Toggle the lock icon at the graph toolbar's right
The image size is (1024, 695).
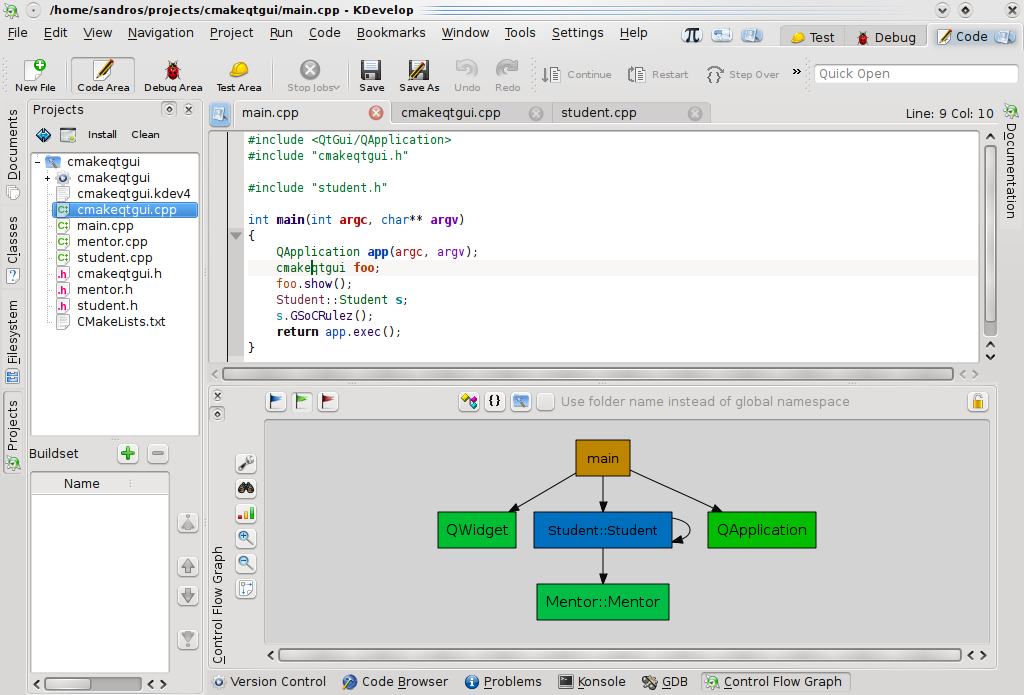(977, 401)
